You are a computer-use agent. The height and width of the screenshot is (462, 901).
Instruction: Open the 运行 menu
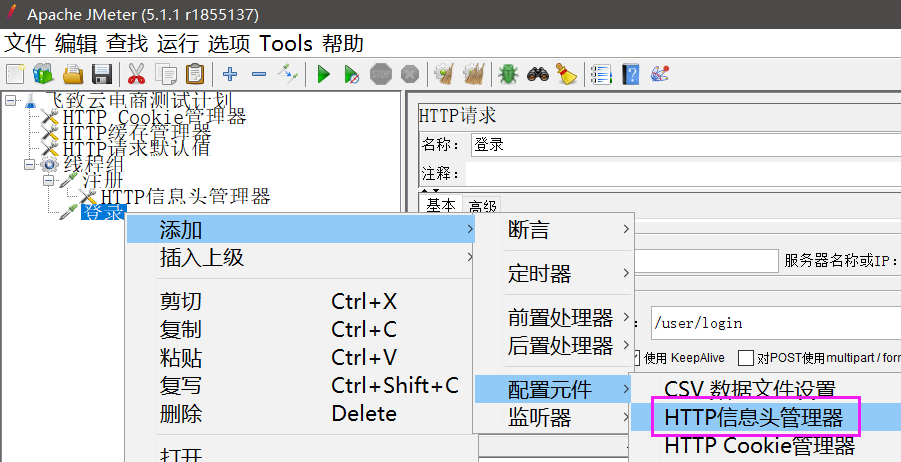[178, 44]
